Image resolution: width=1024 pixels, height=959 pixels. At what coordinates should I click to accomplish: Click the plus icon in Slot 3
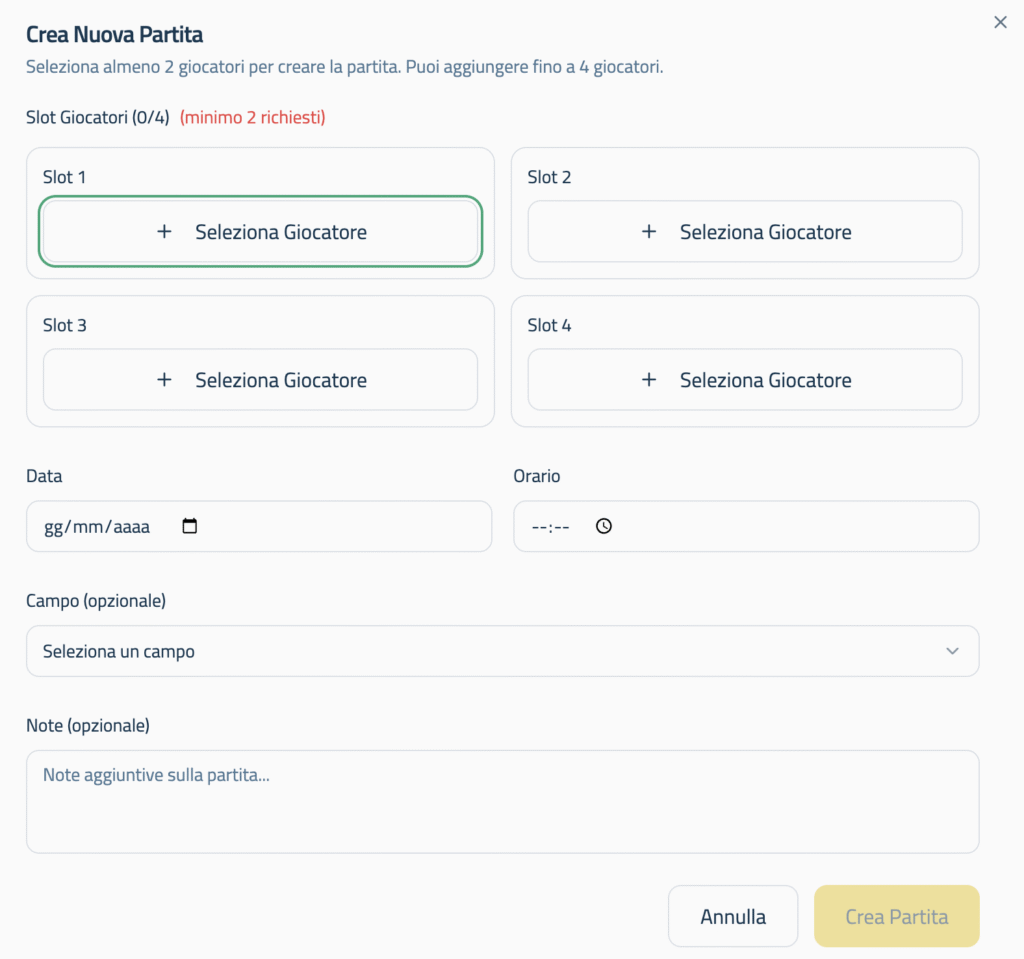pos(164,380)
